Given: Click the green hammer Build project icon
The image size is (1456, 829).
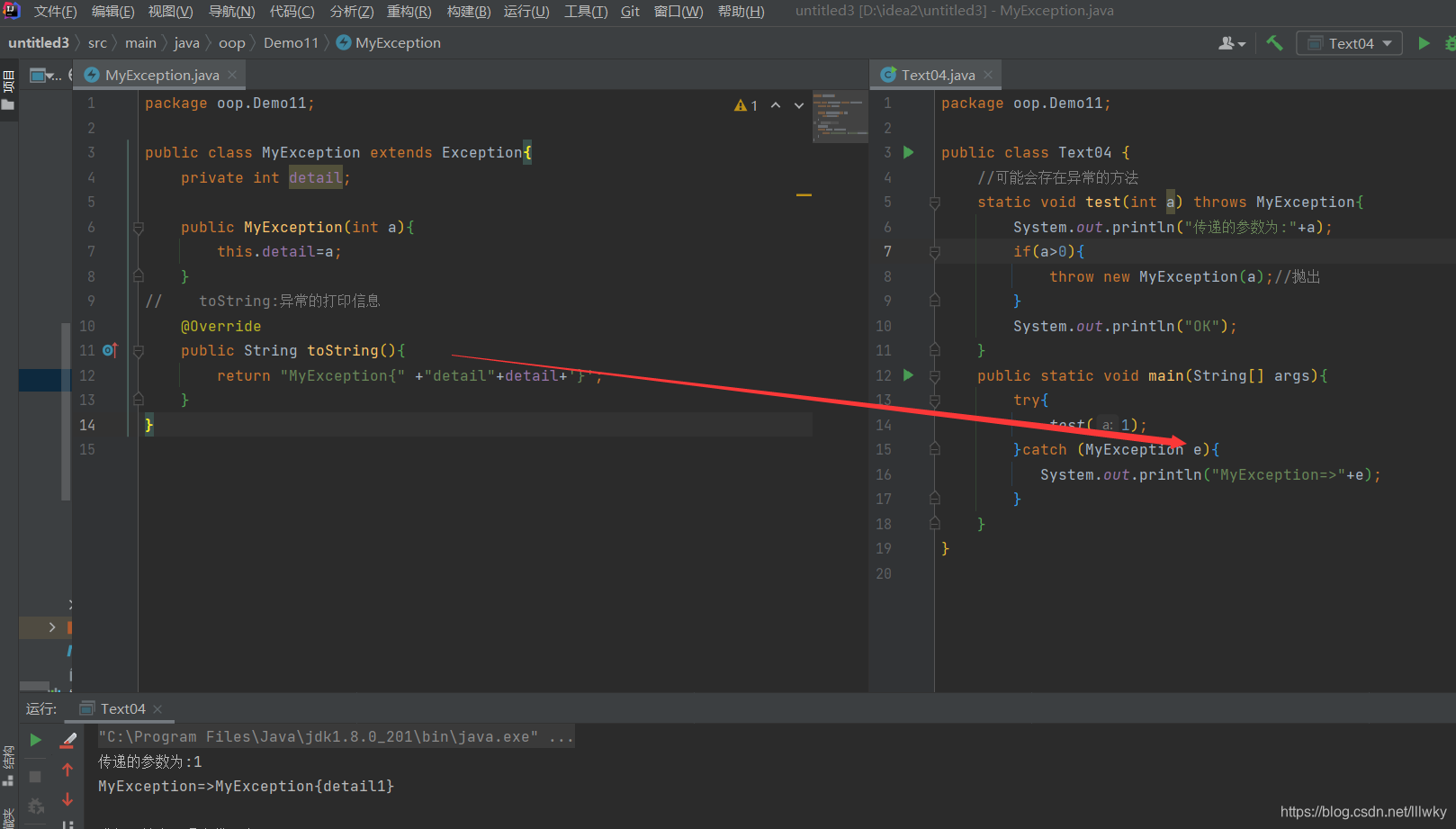Looking at the screenshot, I should point(1273,42).
